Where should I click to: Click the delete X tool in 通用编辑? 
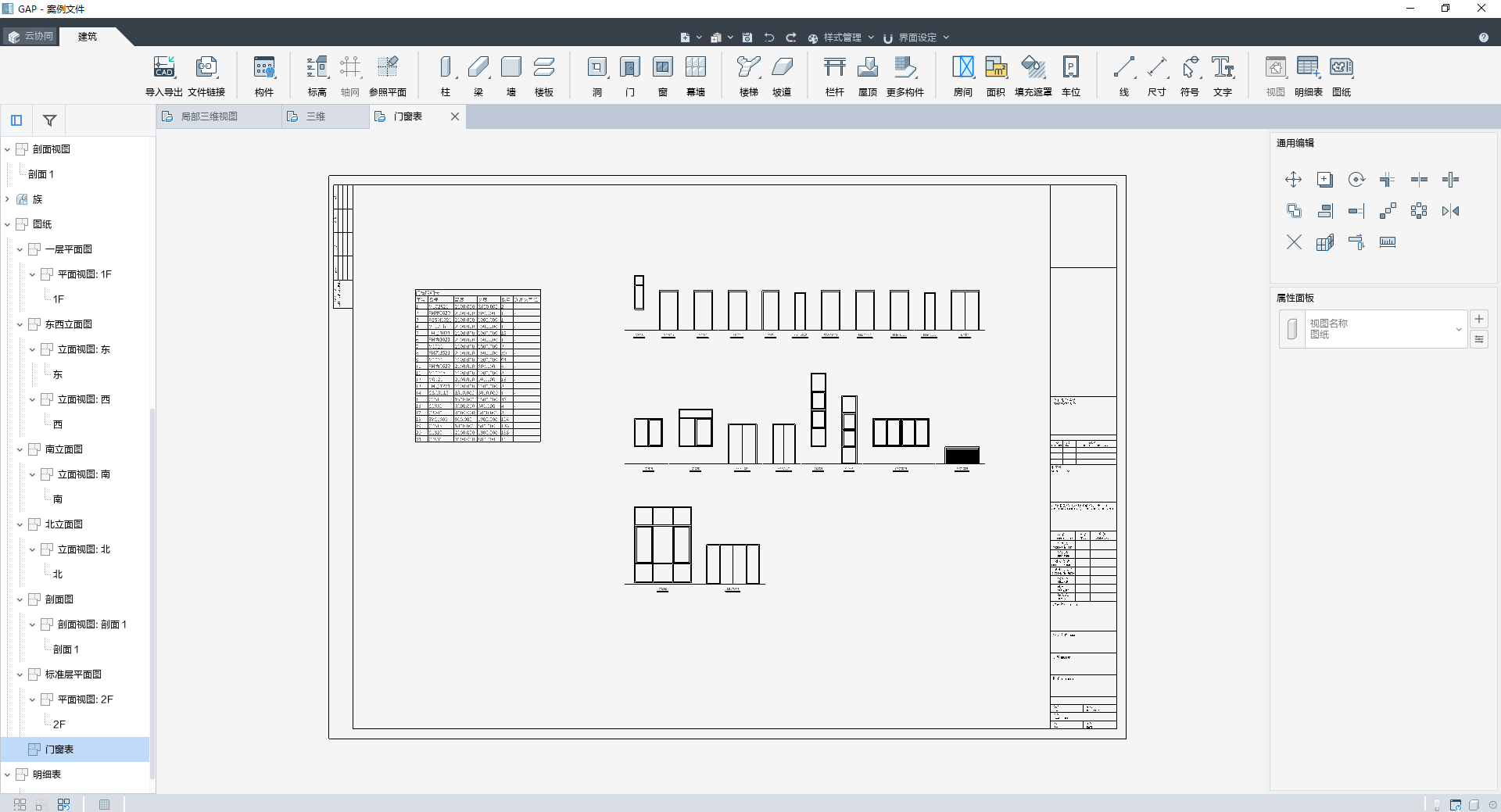[1294, 242]
